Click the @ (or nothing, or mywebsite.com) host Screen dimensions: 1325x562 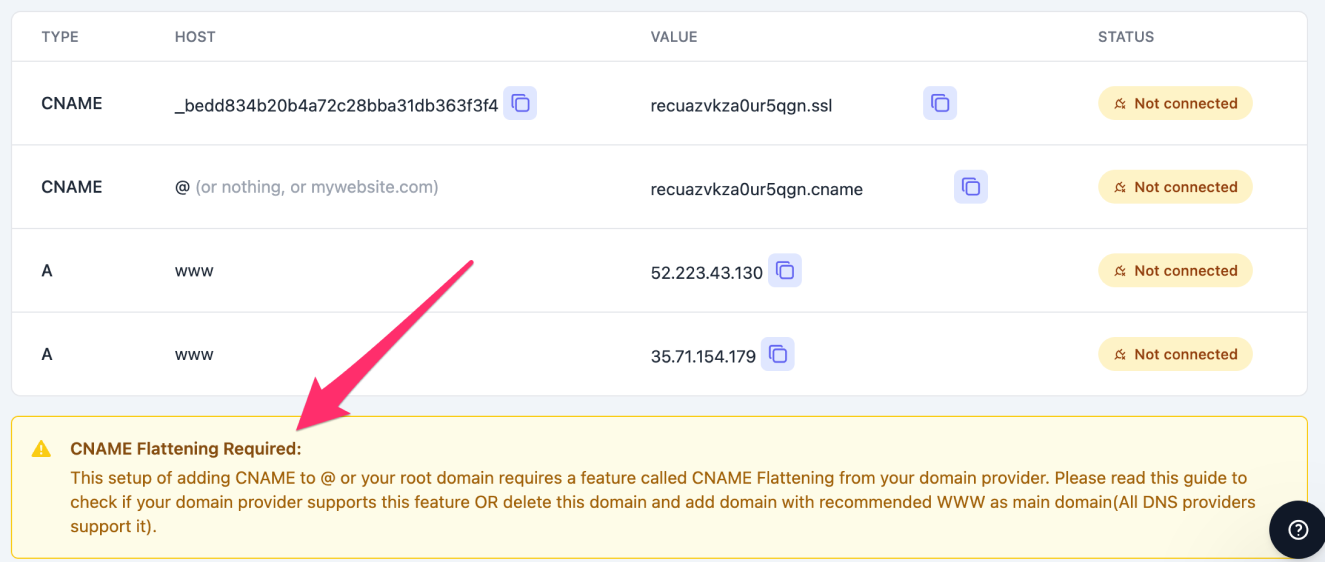306,187
